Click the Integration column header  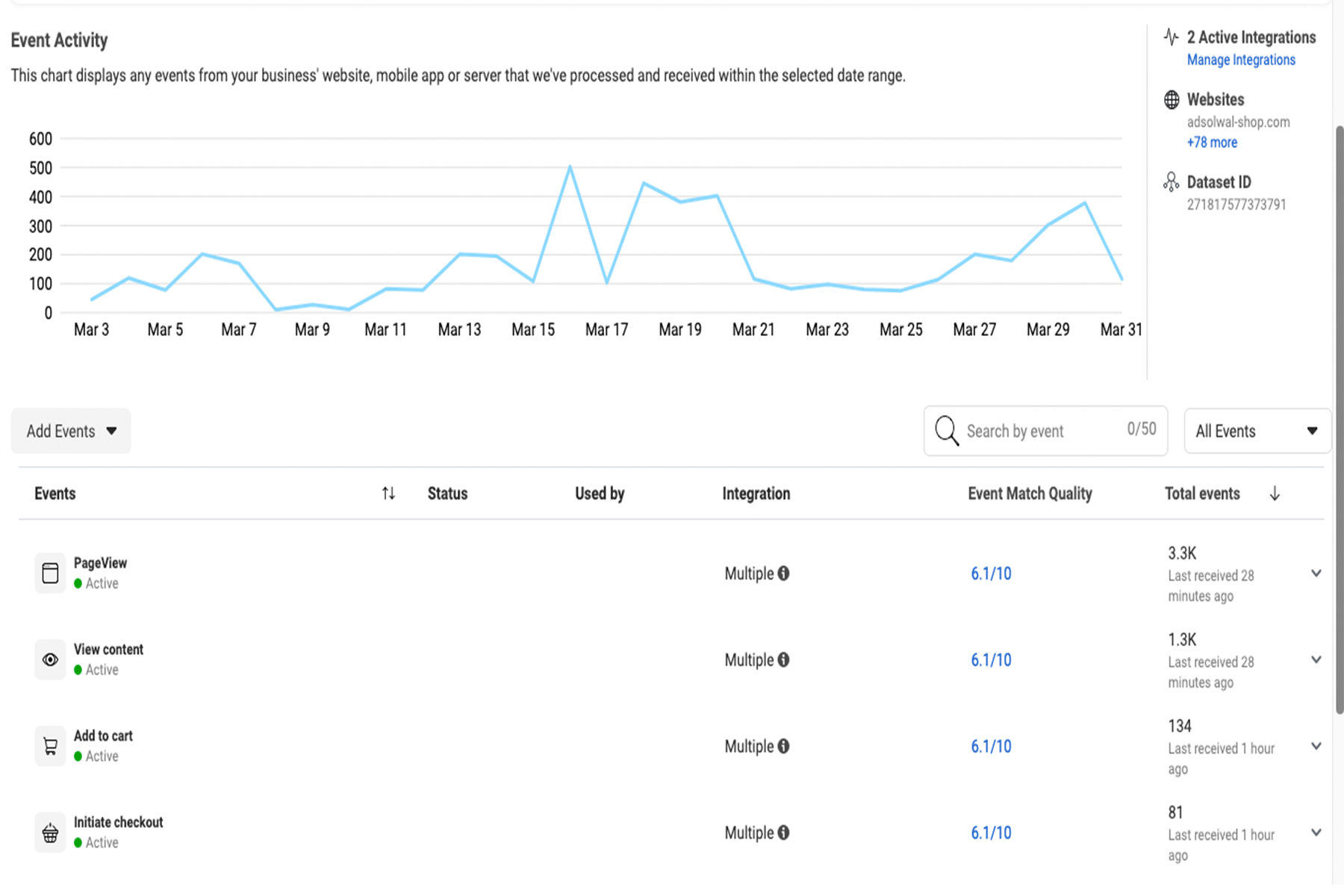[x=756, y=494]
